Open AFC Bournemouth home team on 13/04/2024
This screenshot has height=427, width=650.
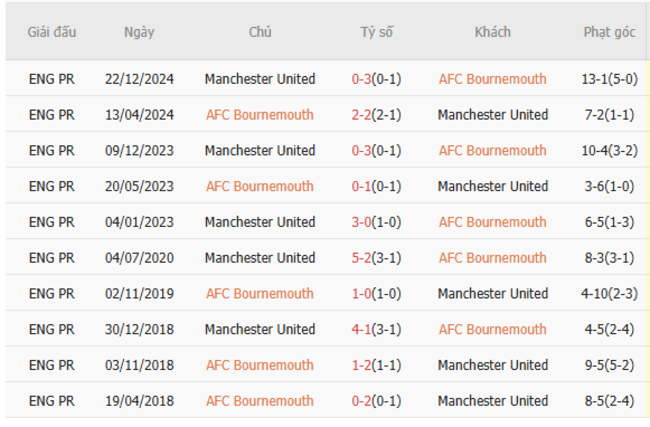coord(259,115)
